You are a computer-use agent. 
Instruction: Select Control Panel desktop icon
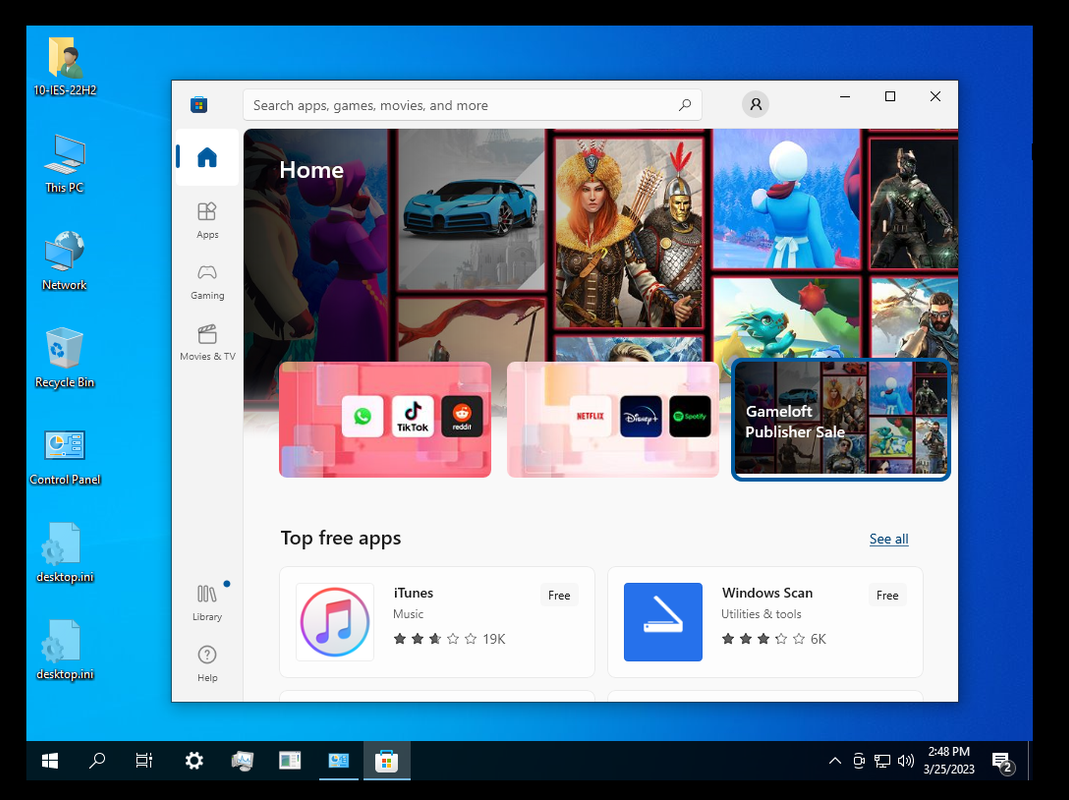[65, 456]
